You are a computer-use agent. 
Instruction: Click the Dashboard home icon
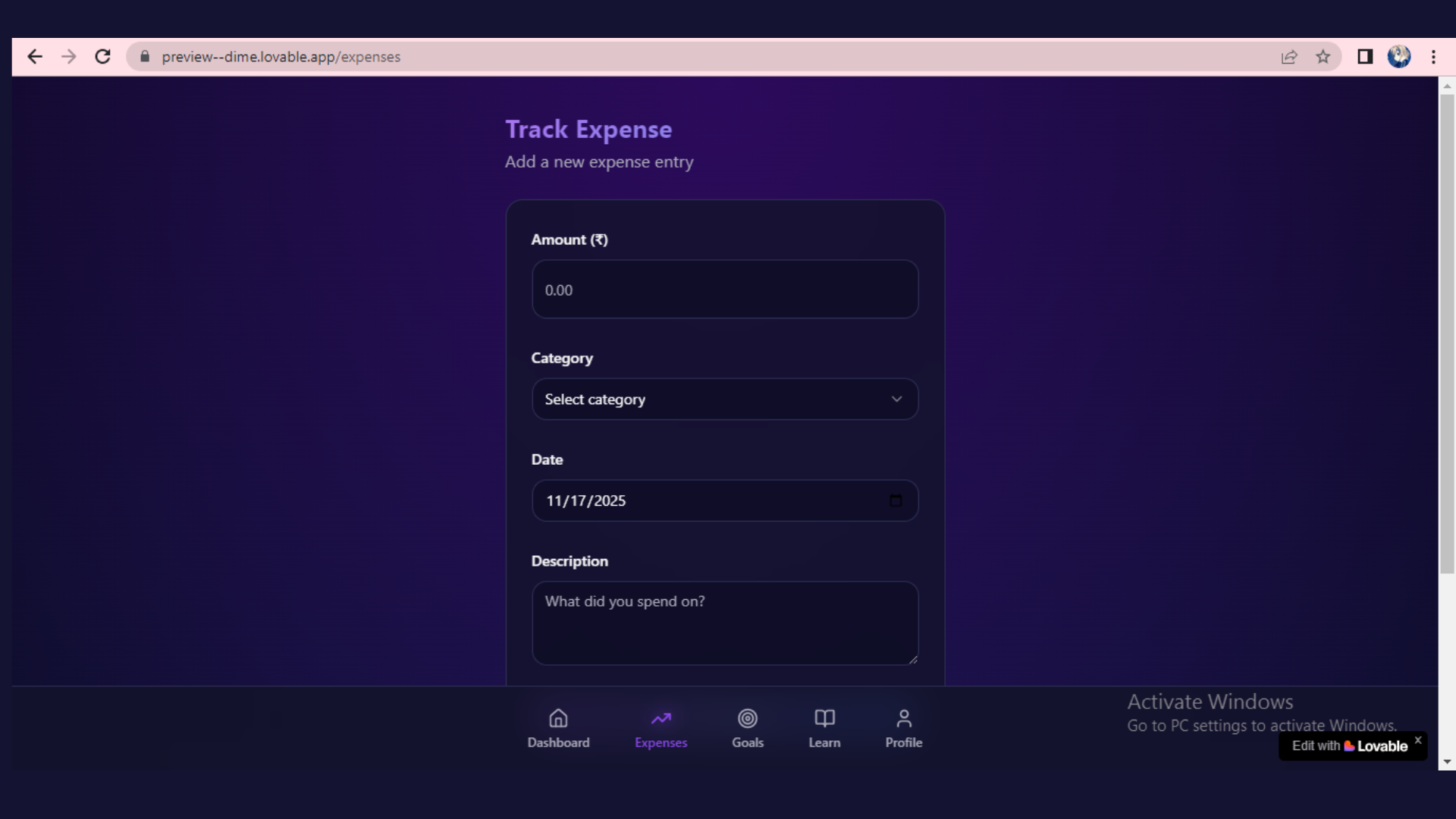pos(558,718)
